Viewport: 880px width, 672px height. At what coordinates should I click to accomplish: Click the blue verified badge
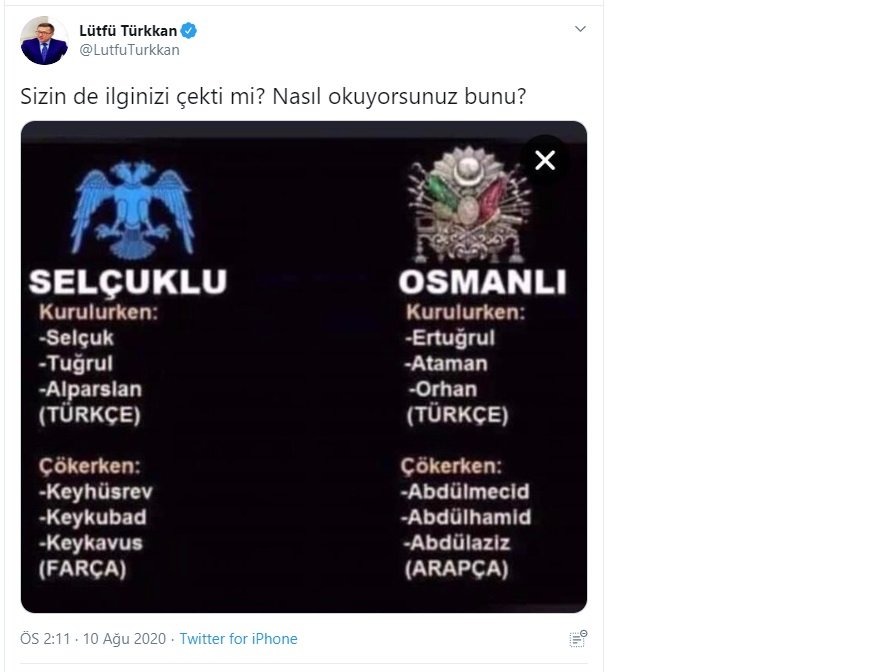(x=188, y=30)
